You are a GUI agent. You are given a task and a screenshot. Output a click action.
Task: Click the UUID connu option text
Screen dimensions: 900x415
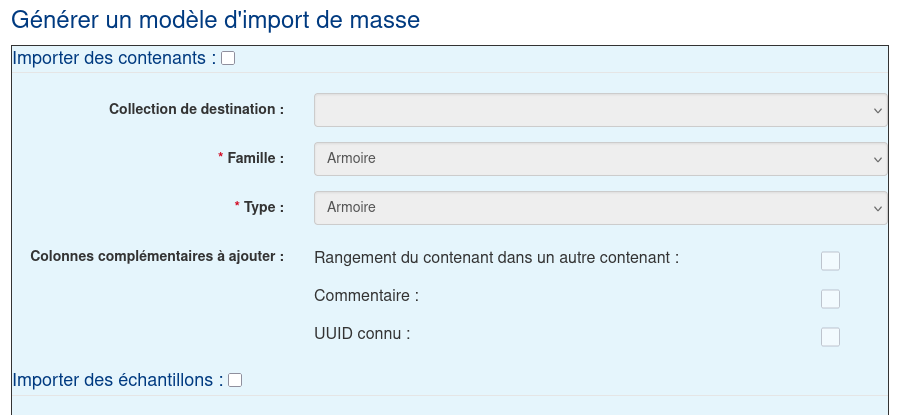tap(362, 333)
